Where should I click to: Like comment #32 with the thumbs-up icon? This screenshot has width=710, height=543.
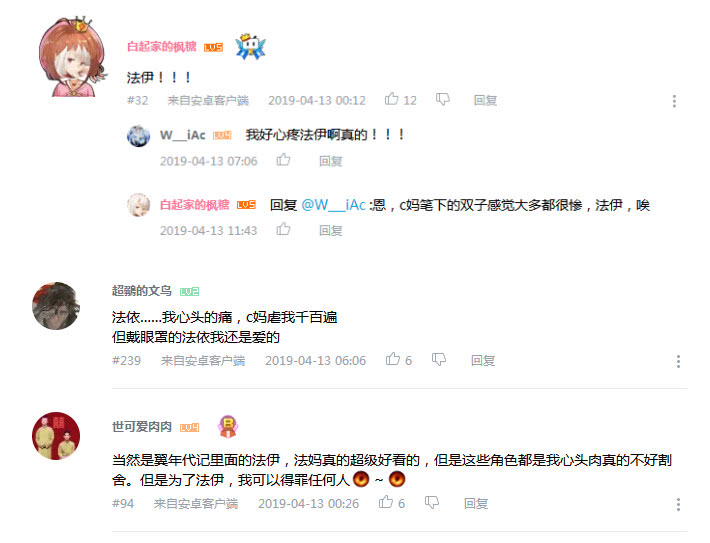(x=392, y=99)
